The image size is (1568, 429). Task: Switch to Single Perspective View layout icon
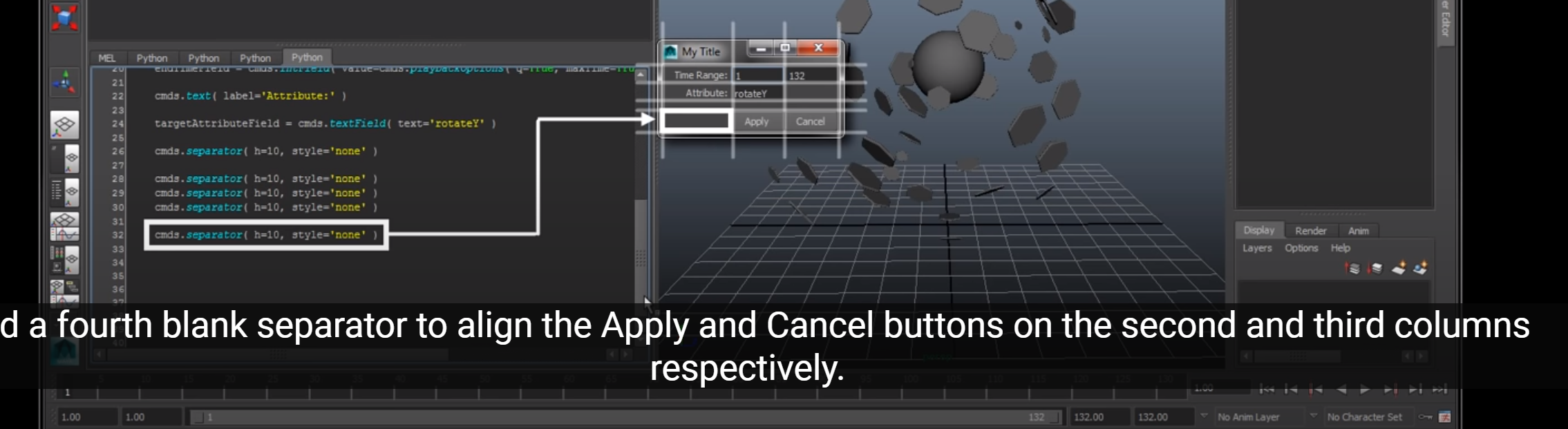click(64, 125)
